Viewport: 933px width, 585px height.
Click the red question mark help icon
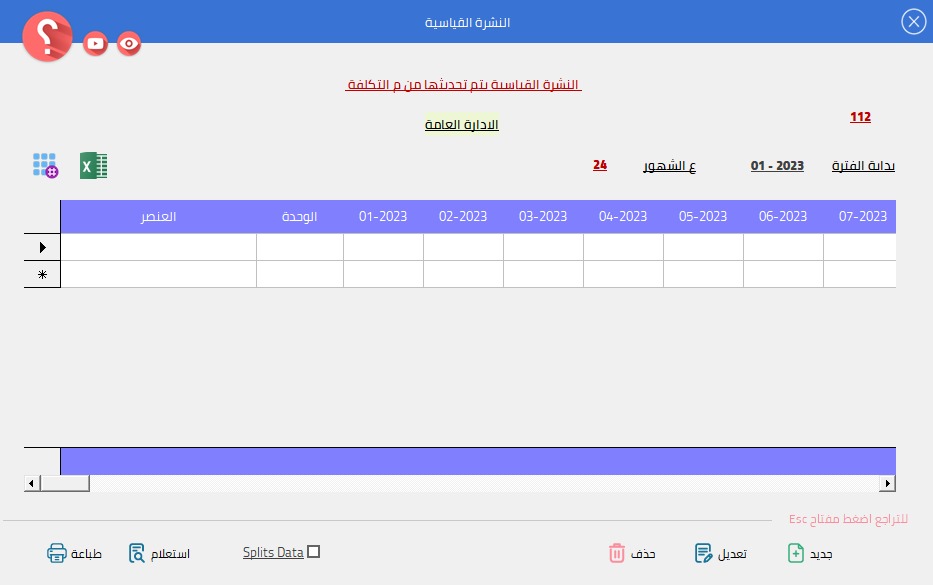47,37
